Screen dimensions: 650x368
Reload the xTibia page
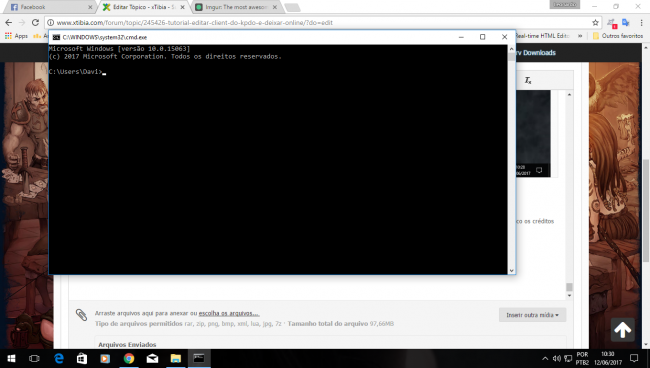pos(35,22)
